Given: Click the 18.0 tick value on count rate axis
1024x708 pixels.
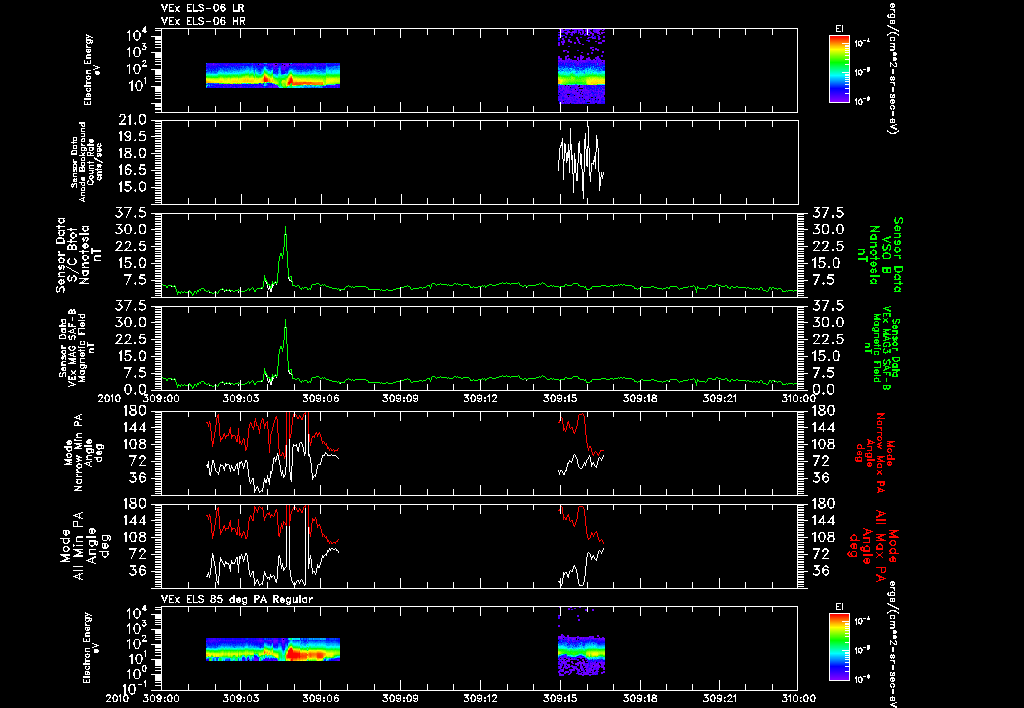Looking at the screenshot, I should 132,153.
